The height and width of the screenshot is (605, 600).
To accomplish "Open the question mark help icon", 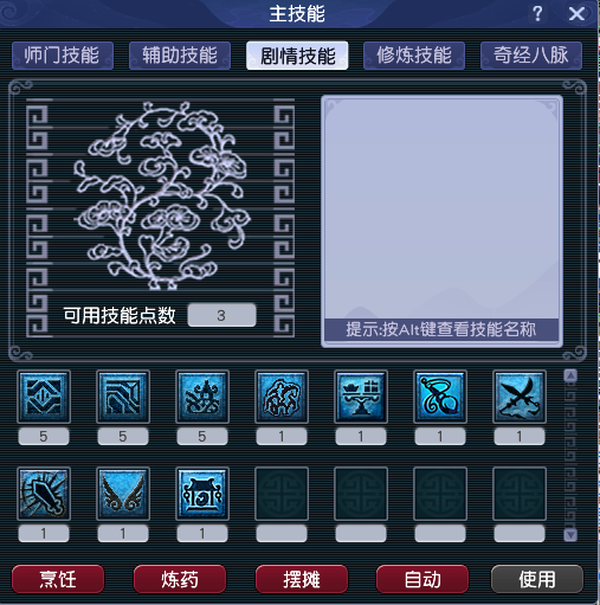I will 537,14.
